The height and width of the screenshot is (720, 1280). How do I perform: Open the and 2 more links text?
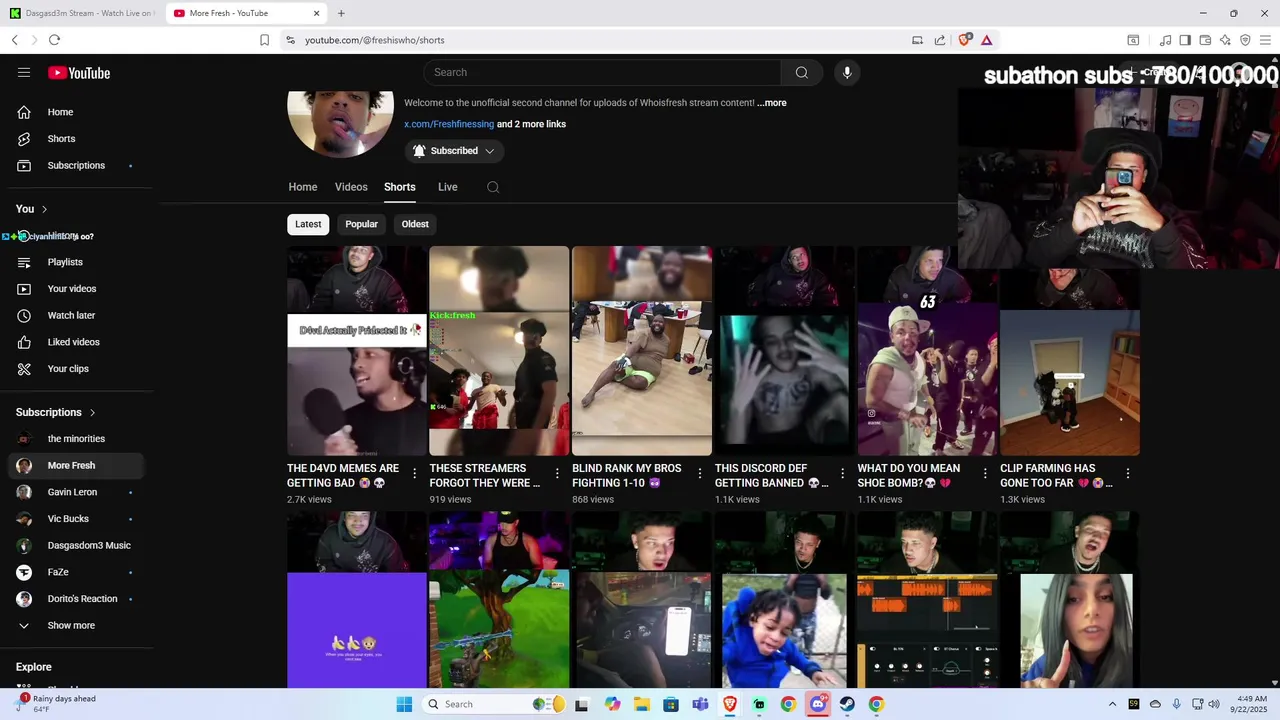pyautogui.click(x=531, y=124)
